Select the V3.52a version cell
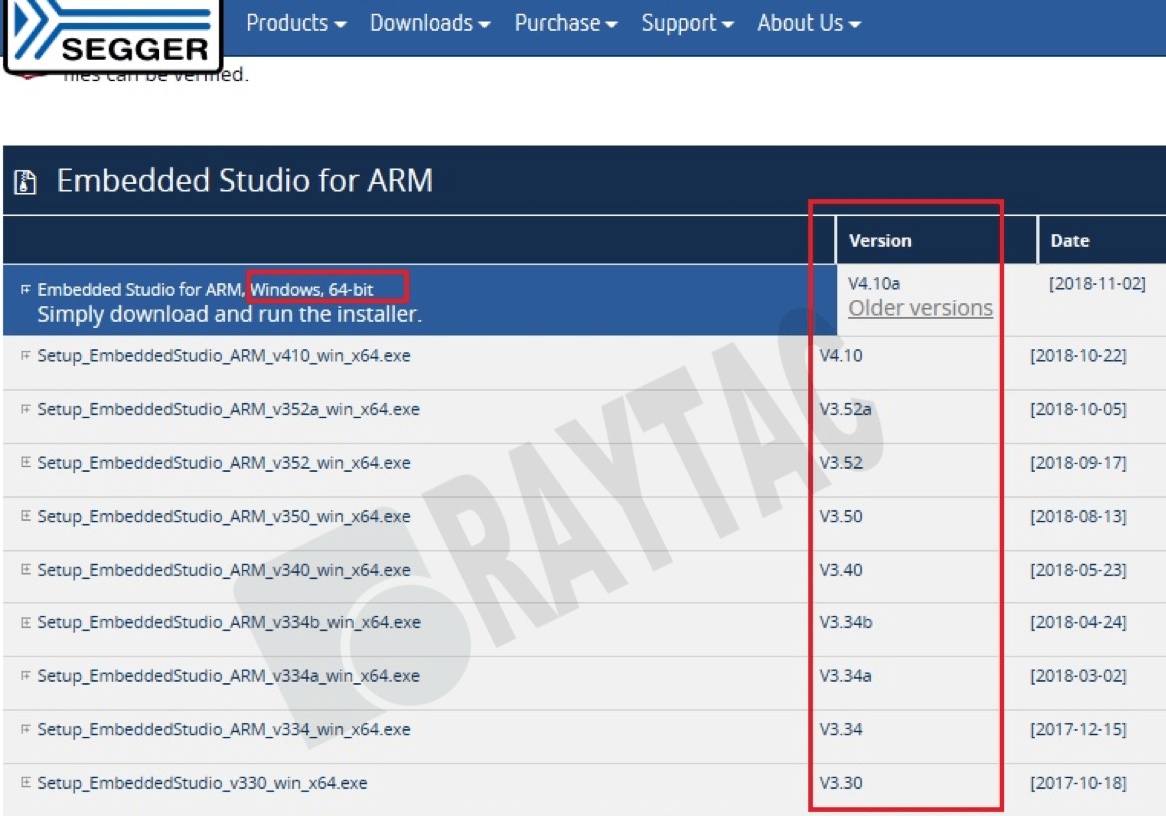 click(x=845, y=409)
